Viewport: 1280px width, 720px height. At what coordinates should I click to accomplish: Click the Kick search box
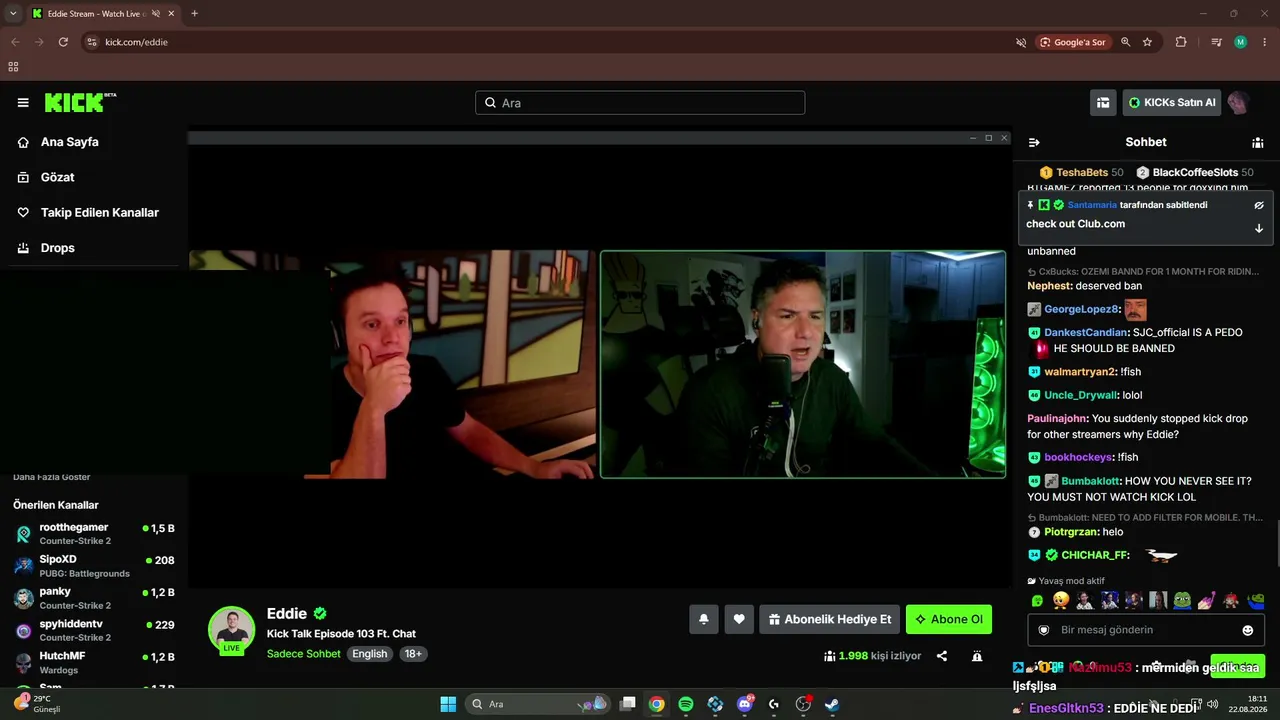640,102
